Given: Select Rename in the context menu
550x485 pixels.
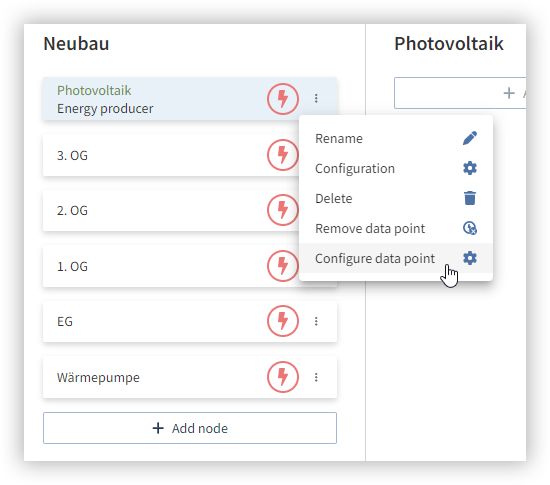Looking at the screenshot, I should [396, 139].
